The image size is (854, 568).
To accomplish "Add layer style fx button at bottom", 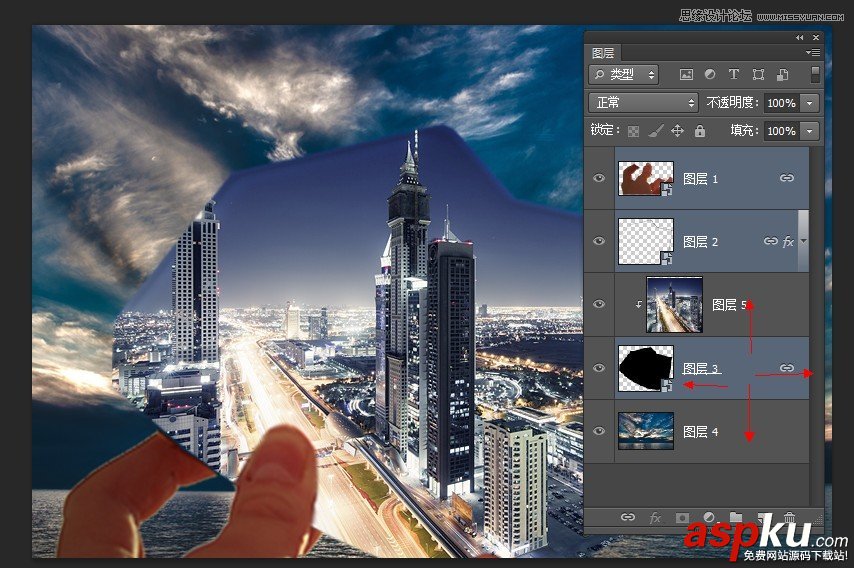I will pos(655,517).
